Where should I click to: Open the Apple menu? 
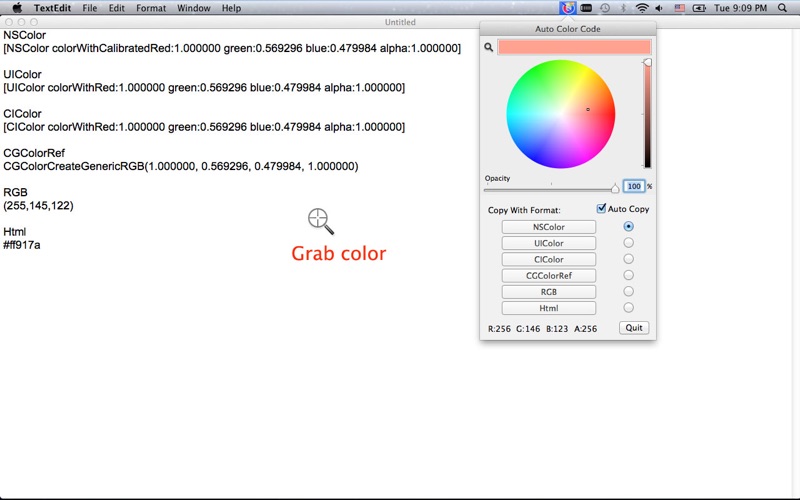click(x=17, y=8)
